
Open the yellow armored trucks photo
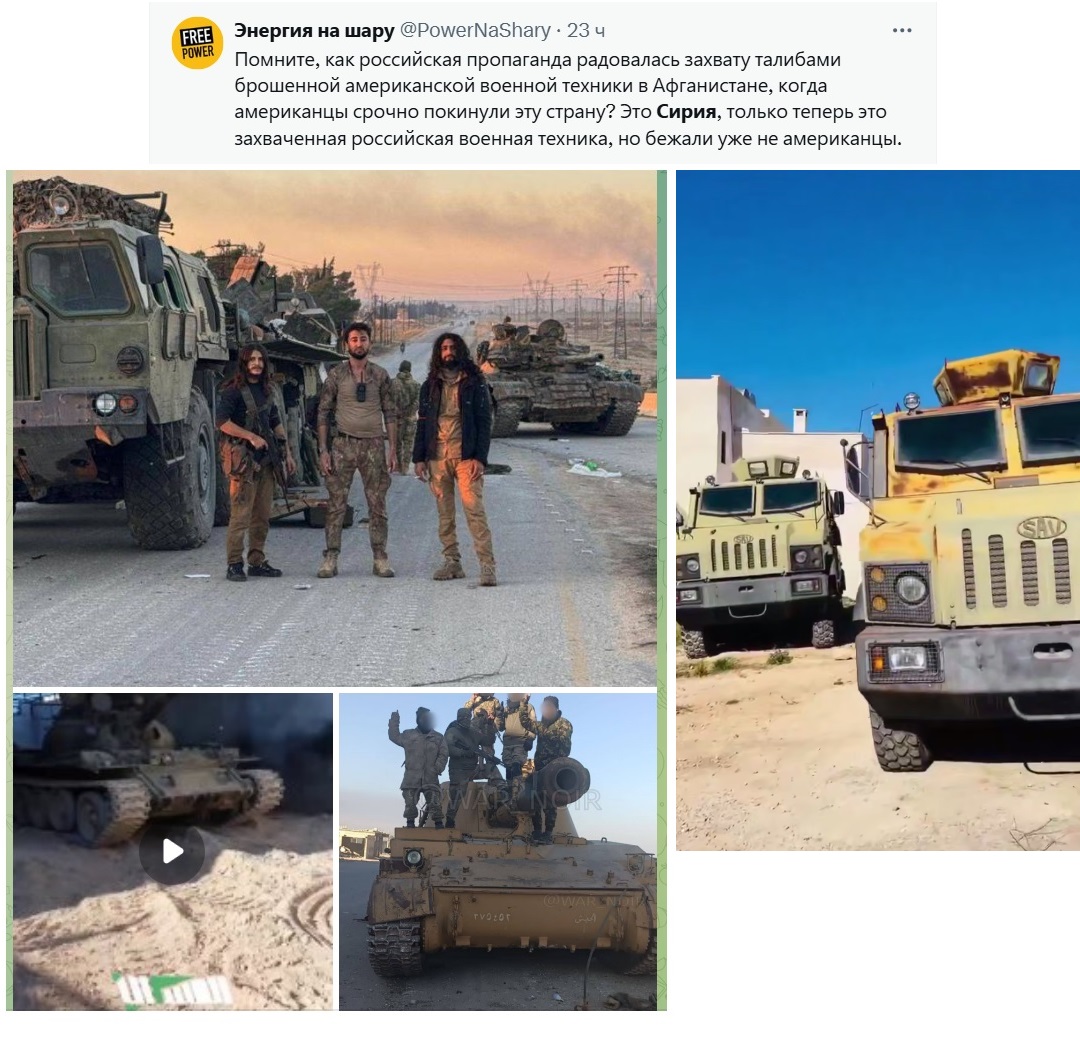click(x=878, y=510)
